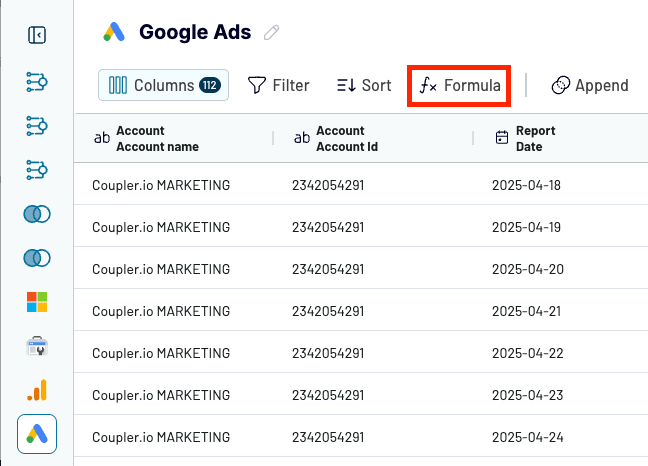Viewport: 648px width, 466px height.
Task: Click account Id 2342054291 in the 2025-04-21 row
Action: click(328, 311)
